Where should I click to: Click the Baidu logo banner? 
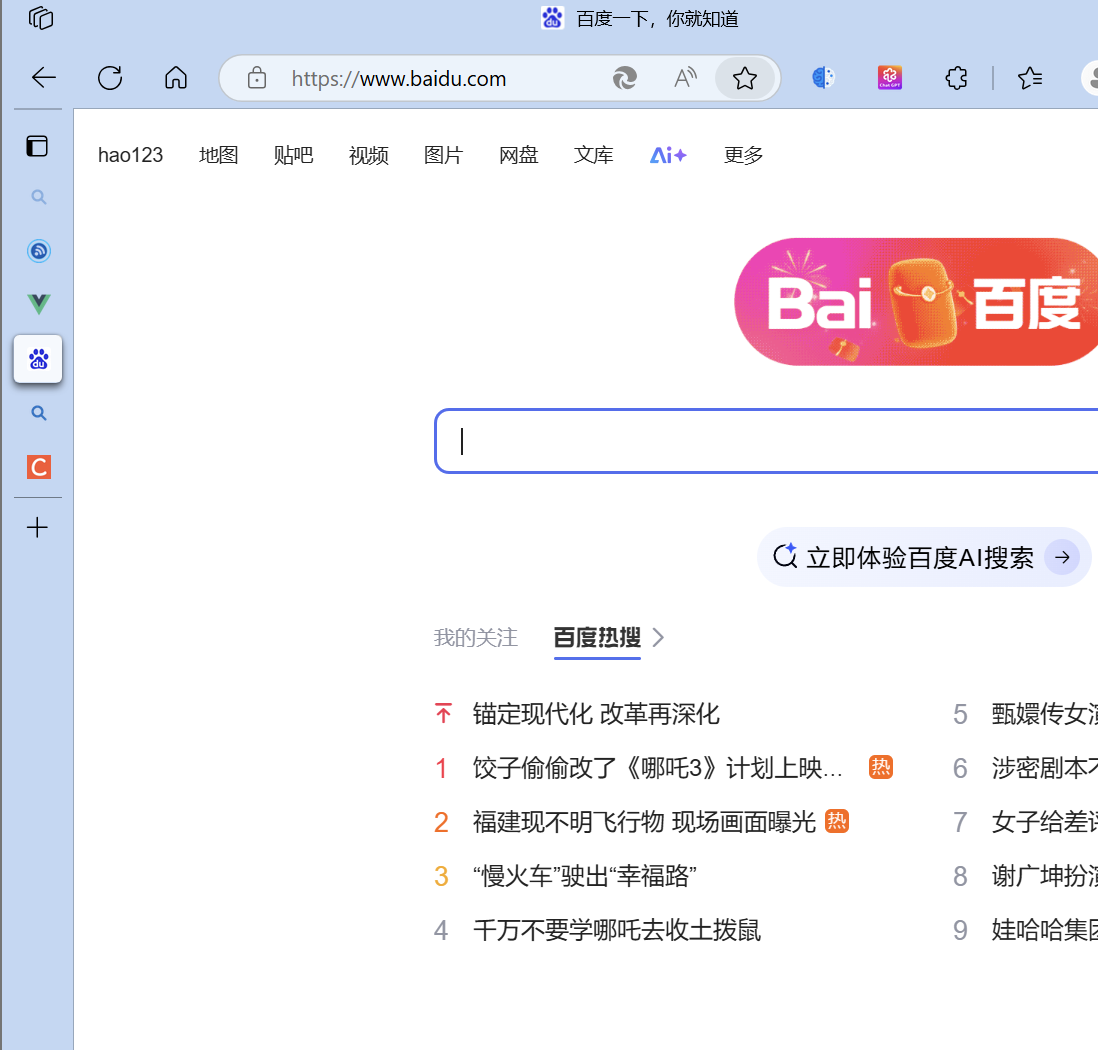click(916, 302)
